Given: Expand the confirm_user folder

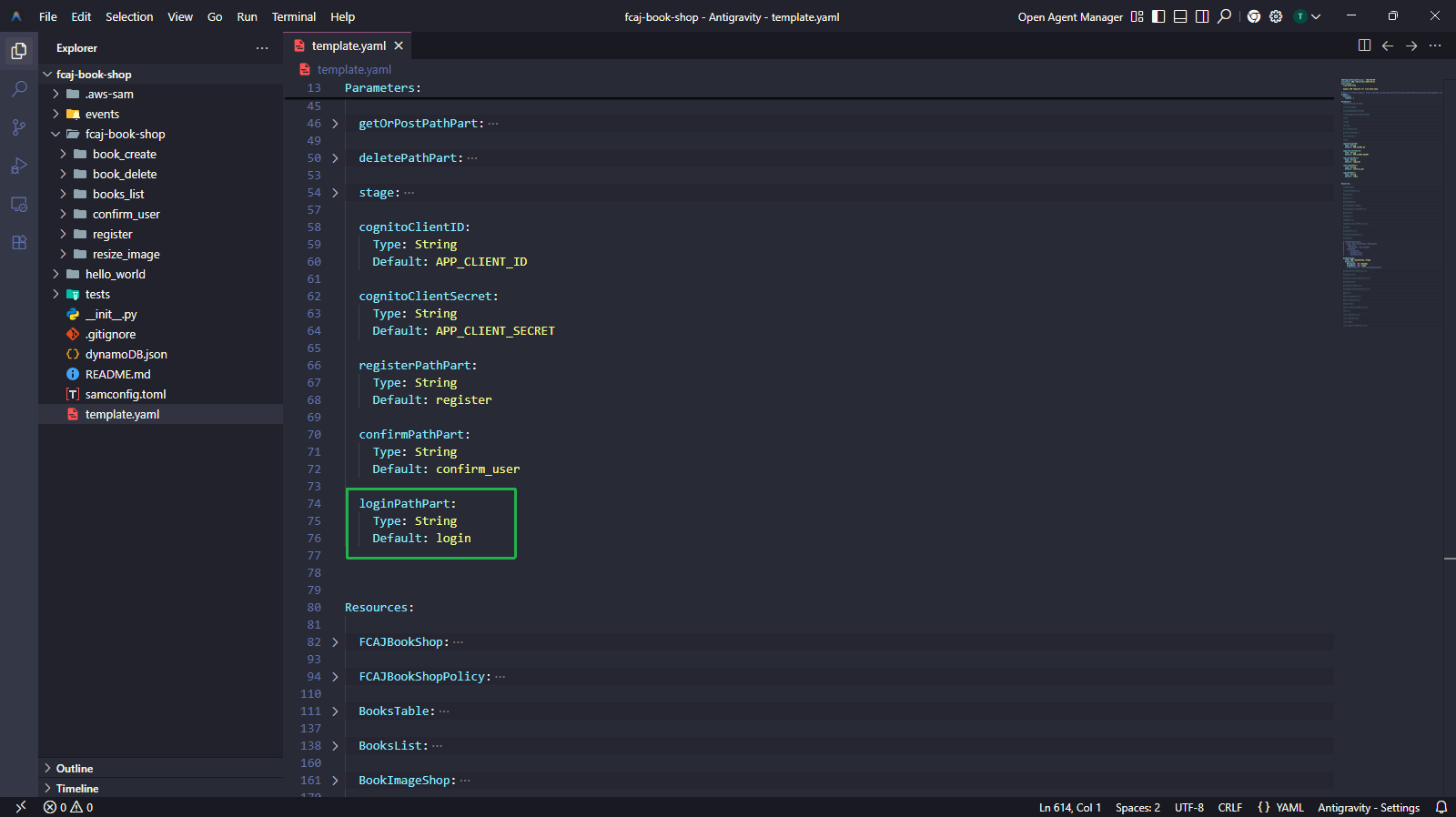Looking at the screenshot, I should click(x=160, y=215).
